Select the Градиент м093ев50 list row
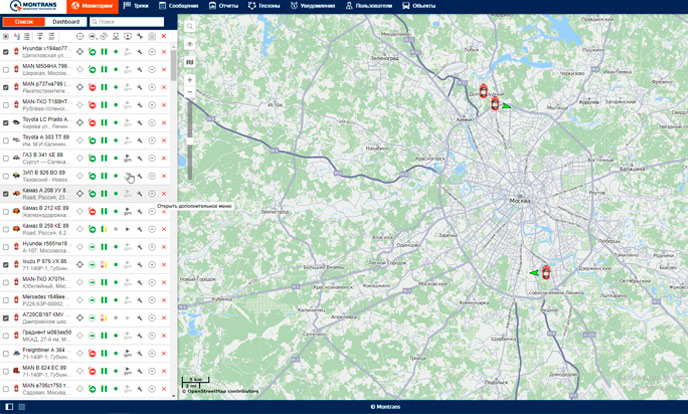Image resolution: width=688 pixels, height=414 pixels. click(85, 335)
